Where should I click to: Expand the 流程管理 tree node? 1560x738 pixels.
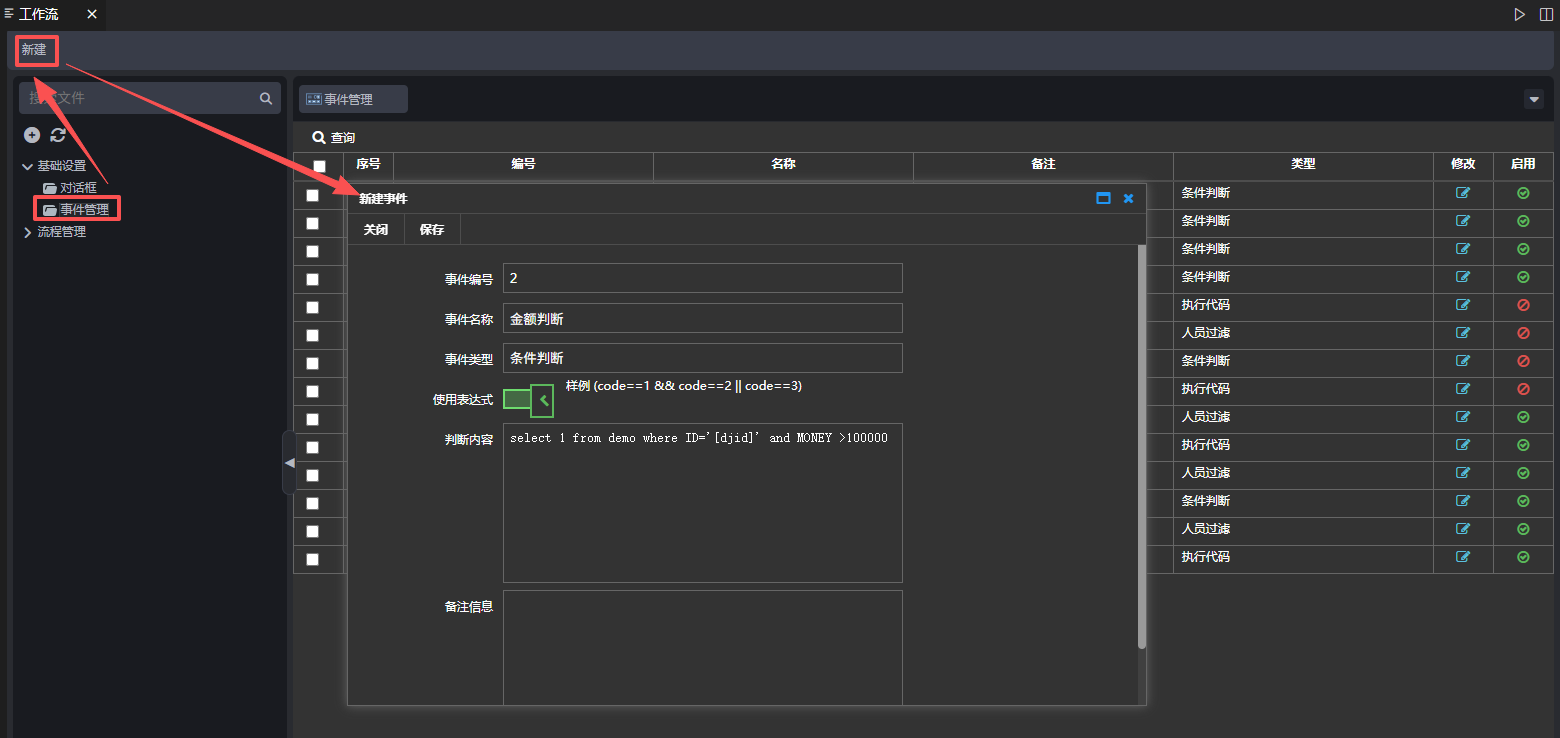click(27, 232)
